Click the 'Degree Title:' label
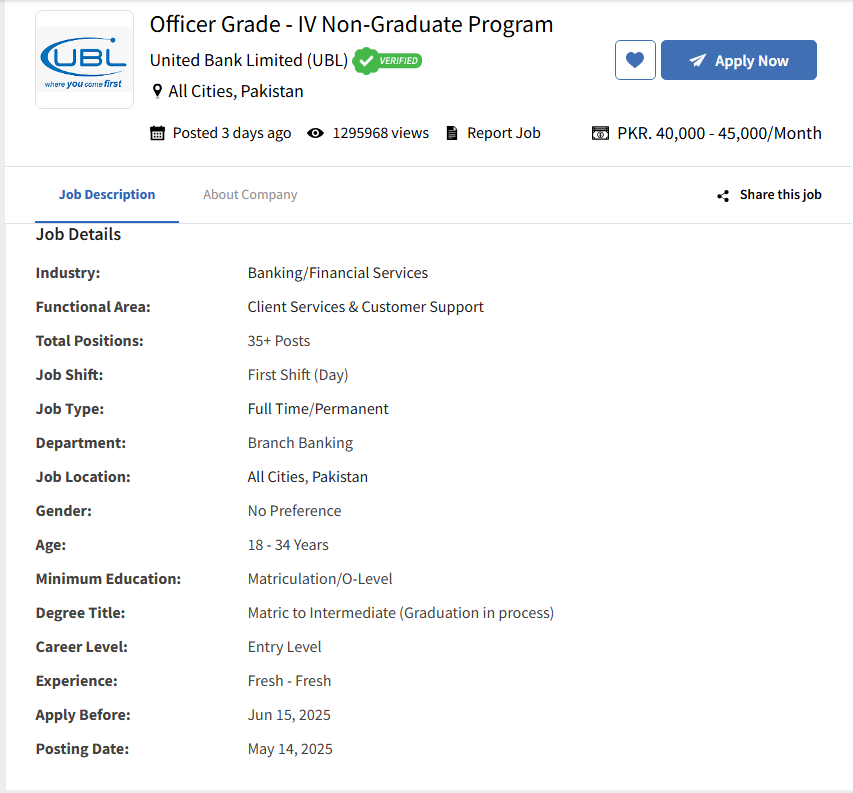Screen dimensions: 853x793 [x=81, y=612]
